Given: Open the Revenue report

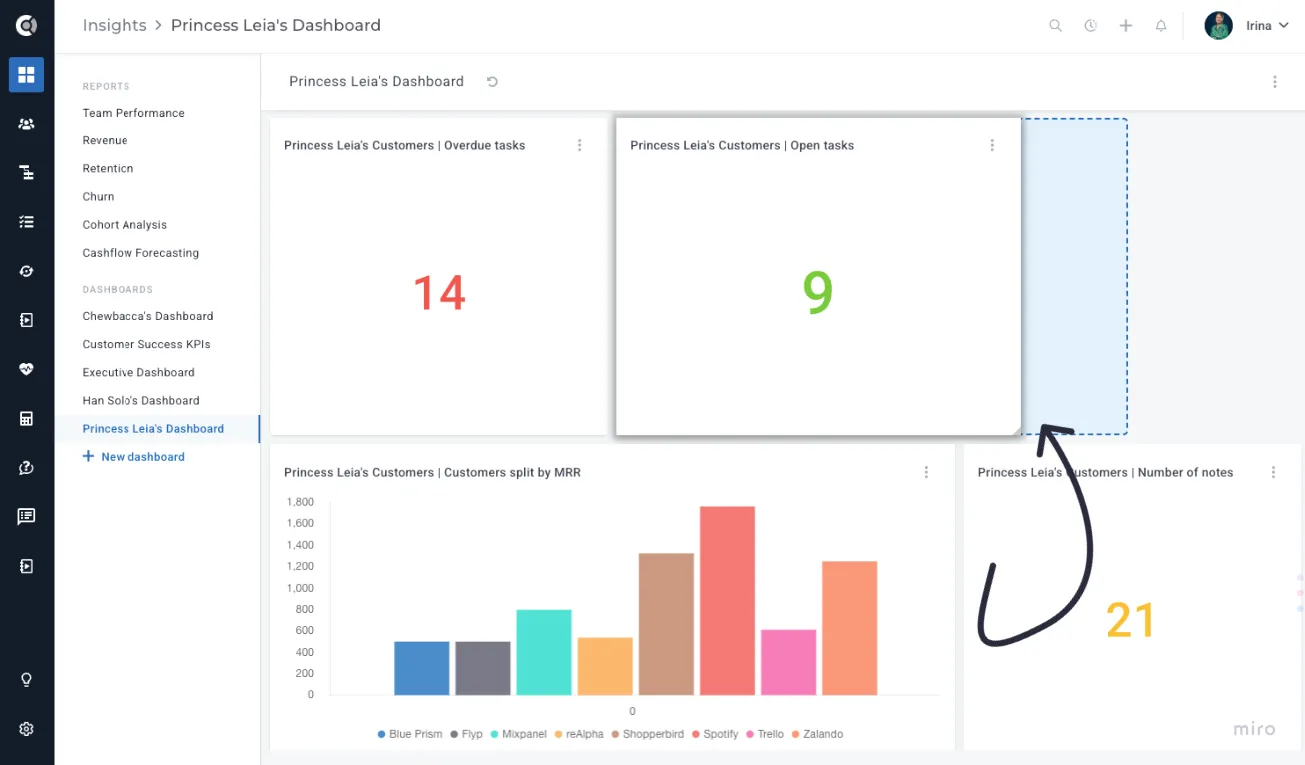Looking at the screenshot, I should (105, 141).
